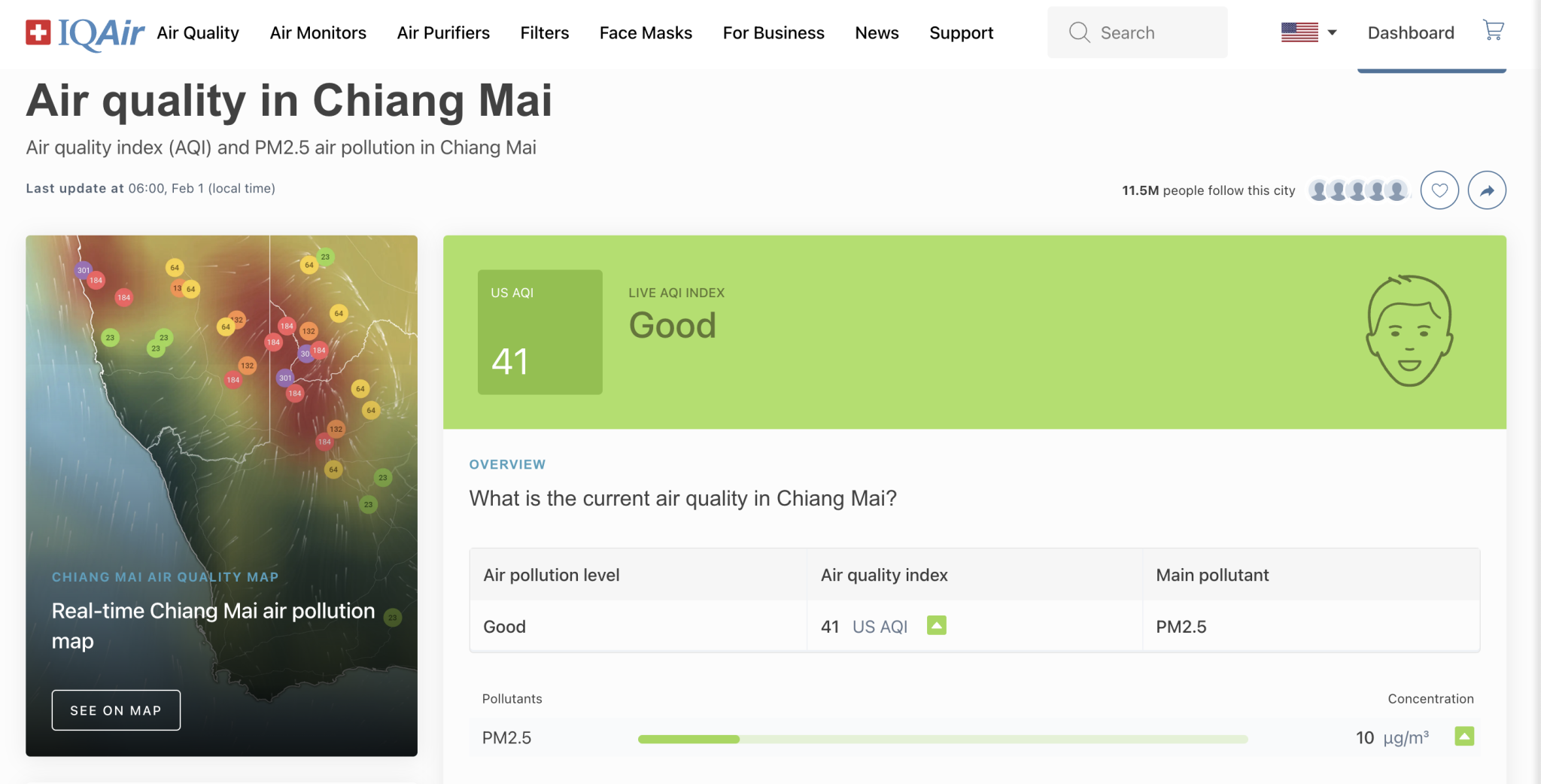
Task: Click the smiling face AQI icon
Action: click(1409, 331)
